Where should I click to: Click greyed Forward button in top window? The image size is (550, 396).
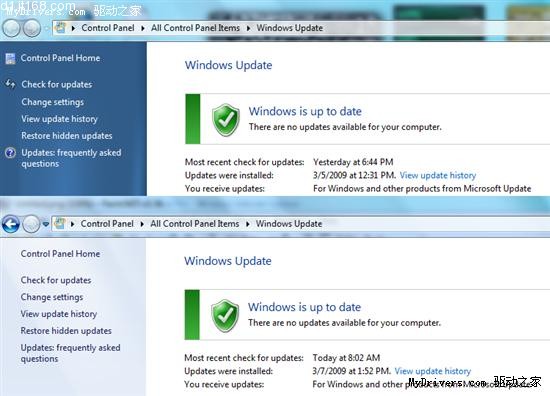(x=32, y=28)
